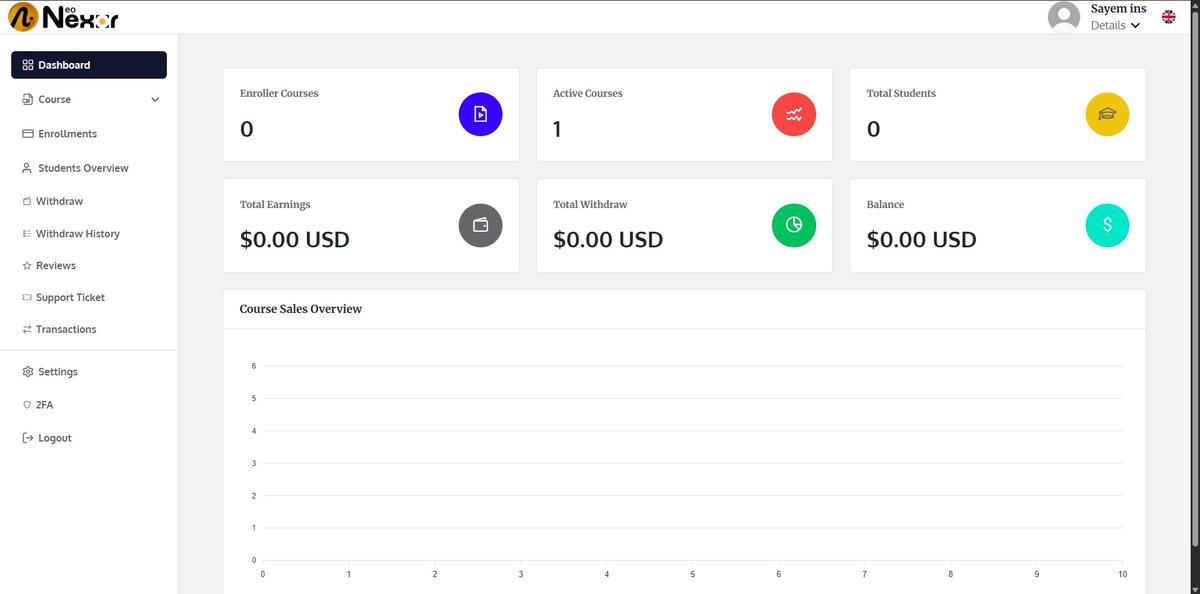The width and height of the screenshot is (1200, 594).
Task: Open the Reviews page link
Action: coord(56,265)
